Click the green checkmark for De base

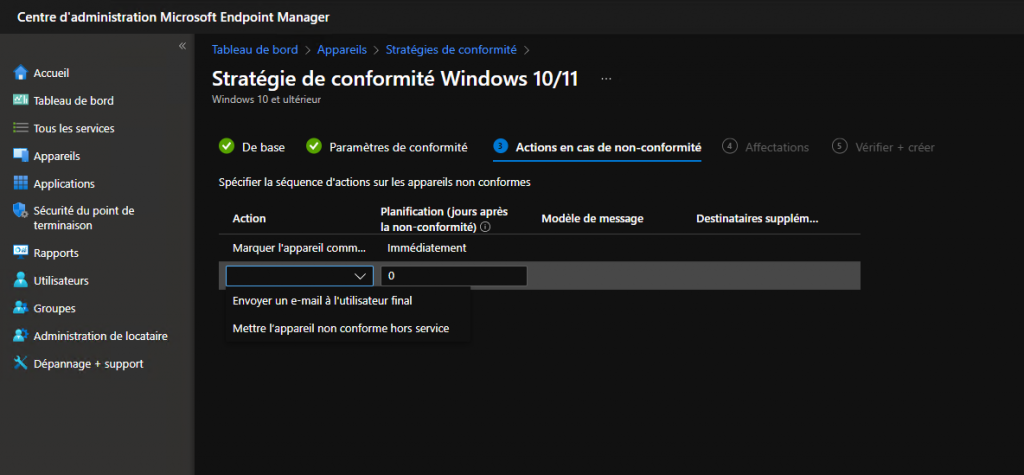226,146
